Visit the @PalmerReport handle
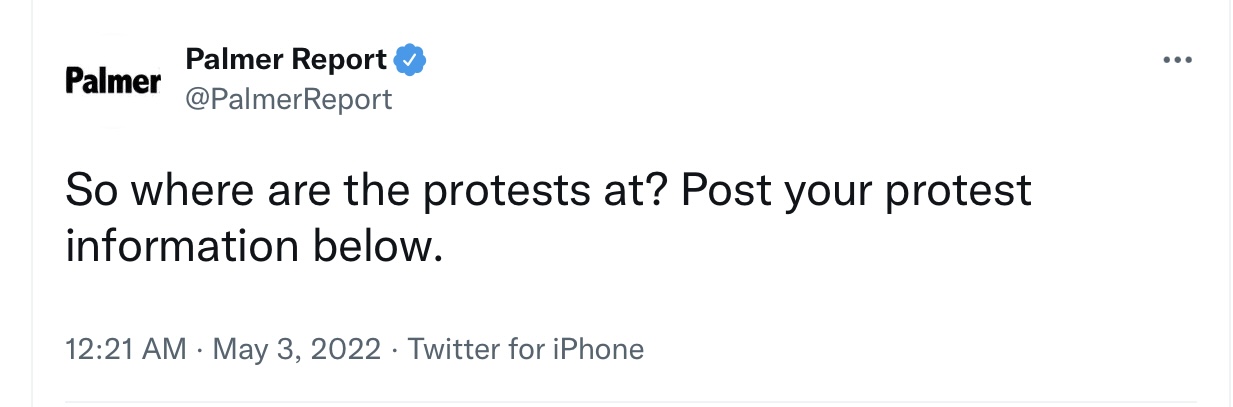Screen dimensions: 1233x407 pos(289,99)
